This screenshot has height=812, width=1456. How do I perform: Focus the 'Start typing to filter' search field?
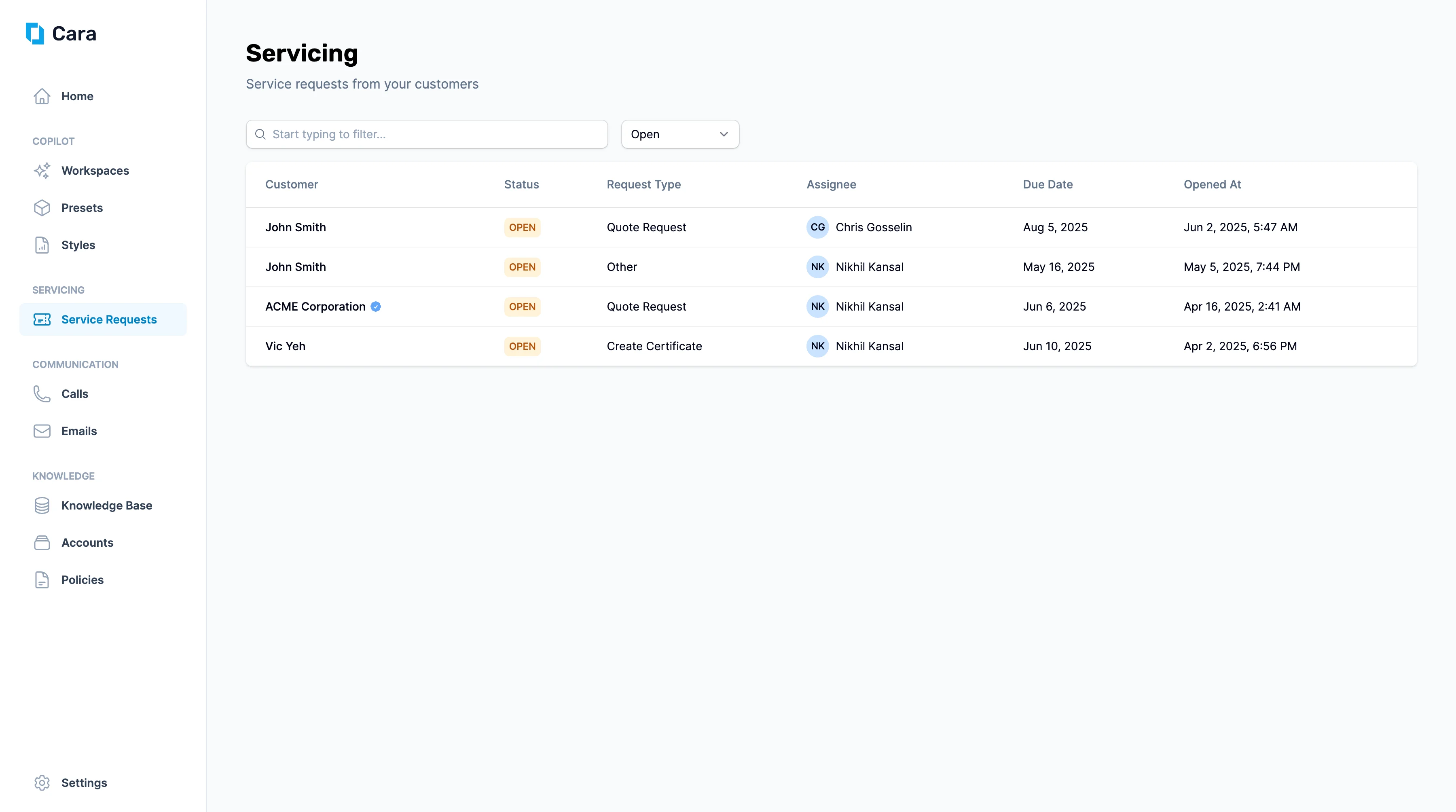(427, 135)
